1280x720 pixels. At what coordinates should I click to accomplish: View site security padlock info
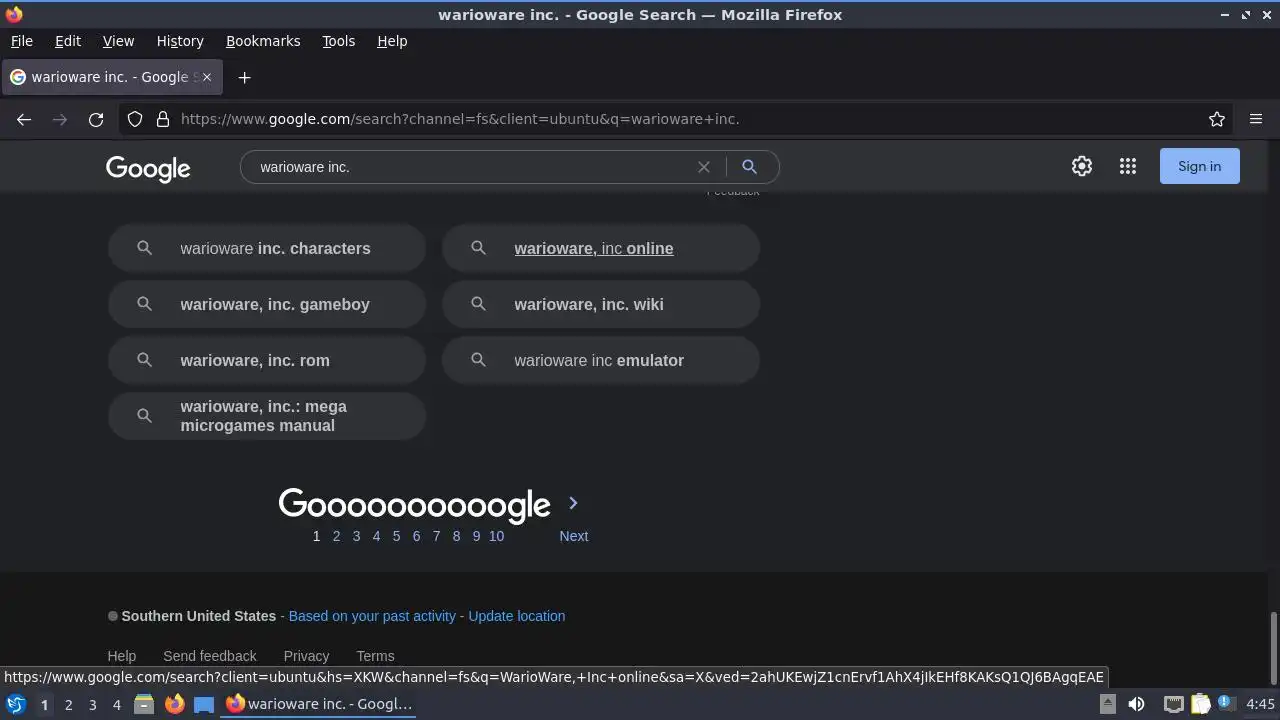pos(163,119)
